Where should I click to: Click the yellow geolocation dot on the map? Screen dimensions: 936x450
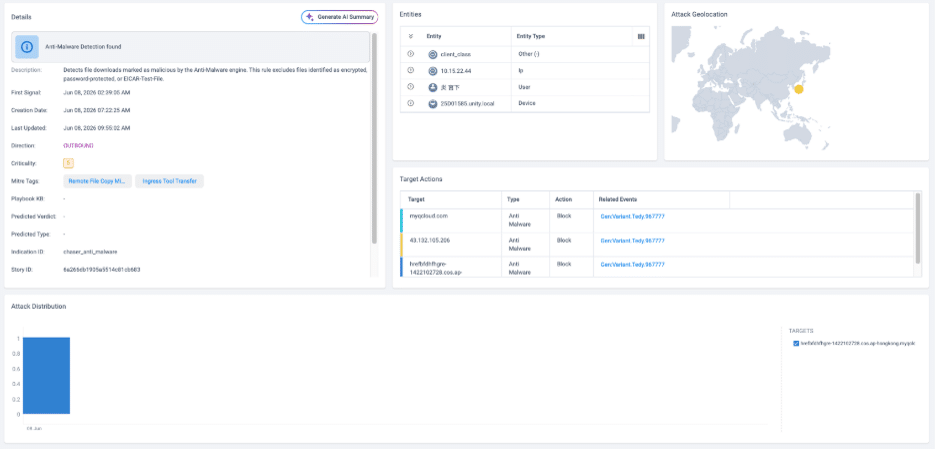click(x=799, y=90)
